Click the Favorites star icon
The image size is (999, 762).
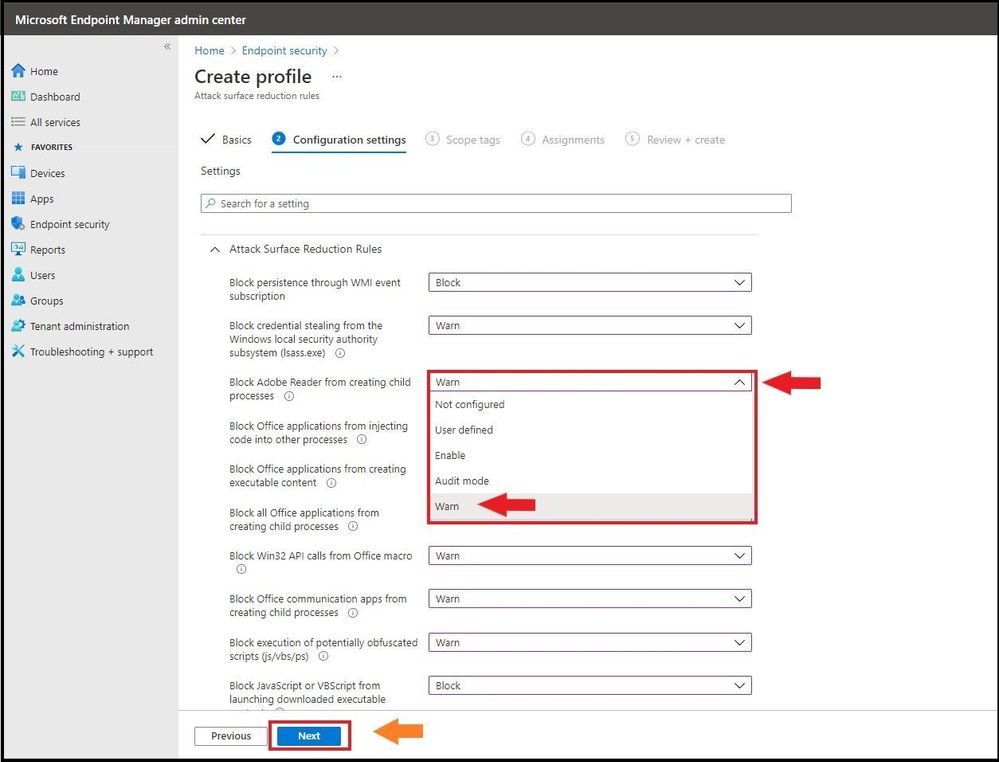click(x=18, y=147)
